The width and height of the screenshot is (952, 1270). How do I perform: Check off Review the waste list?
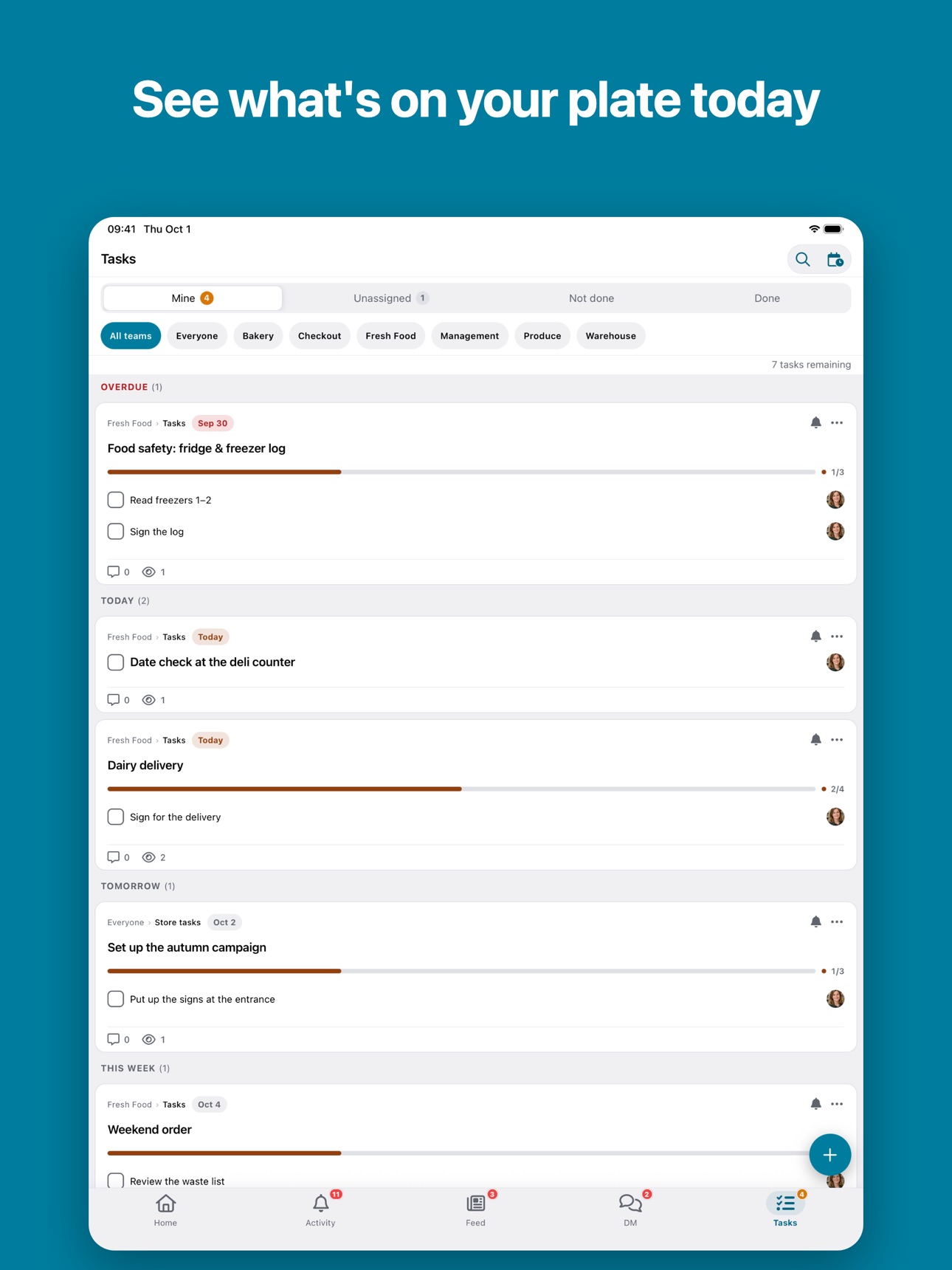pyautogui.click(x=116, y=1181)
